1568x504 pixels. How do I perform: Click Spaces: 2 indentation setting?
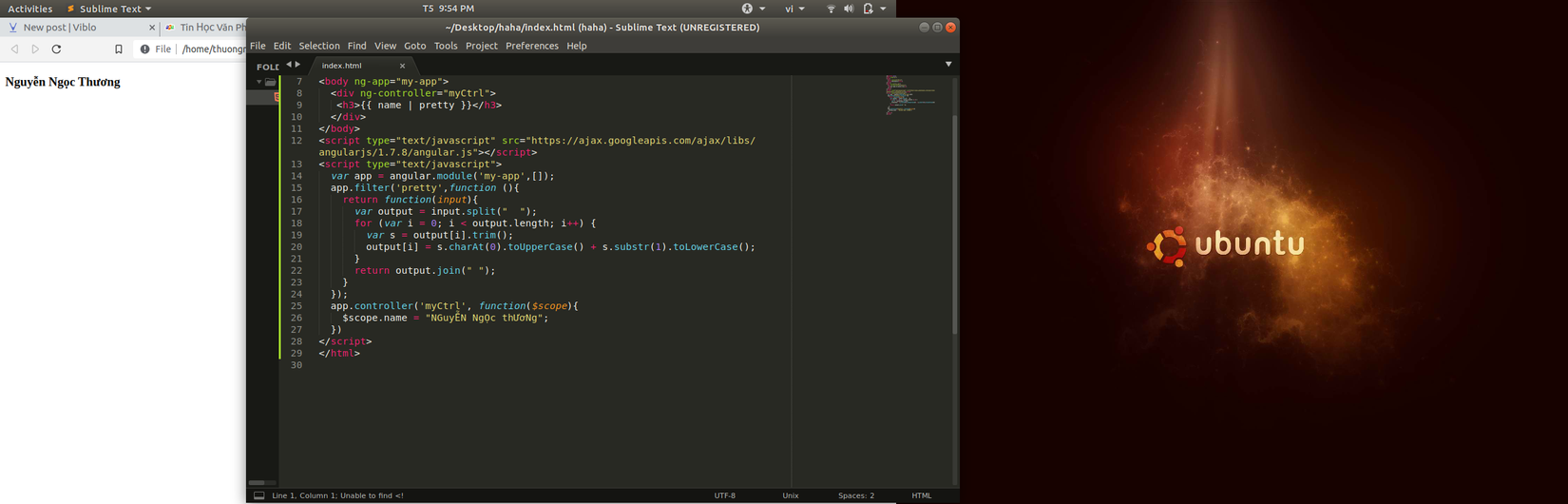coord(855,495)
